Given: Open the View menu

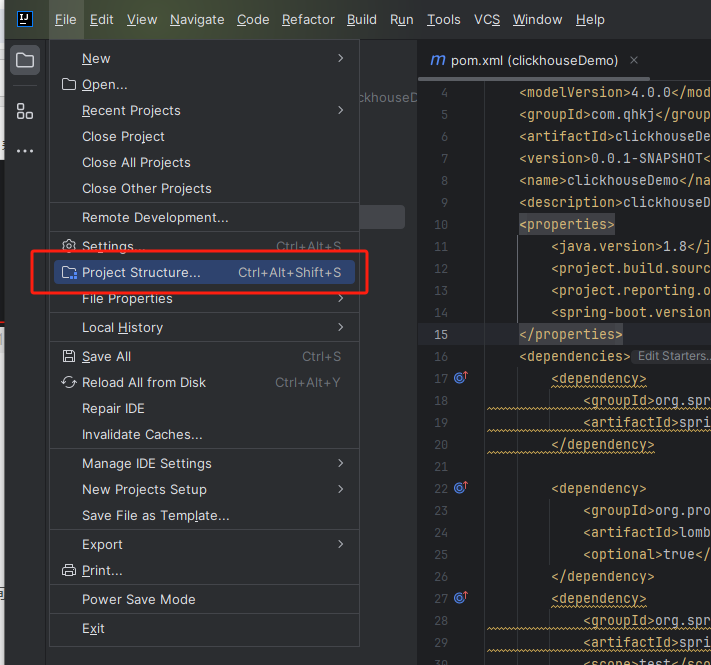Looking at the screenshot, I should pyautogui.click(x=142, y=19).
